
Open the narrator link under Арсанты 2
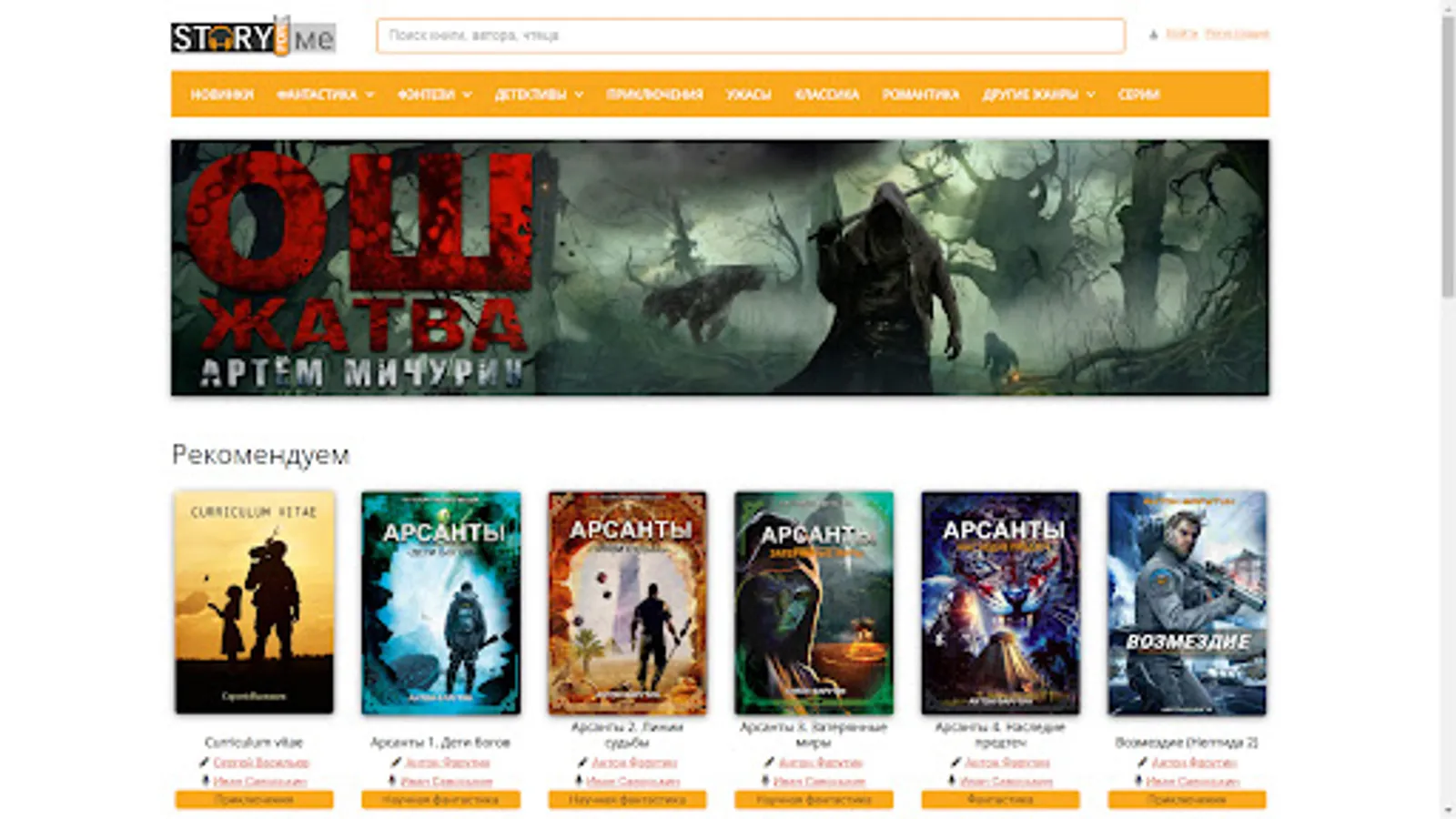tap(633, 782)
